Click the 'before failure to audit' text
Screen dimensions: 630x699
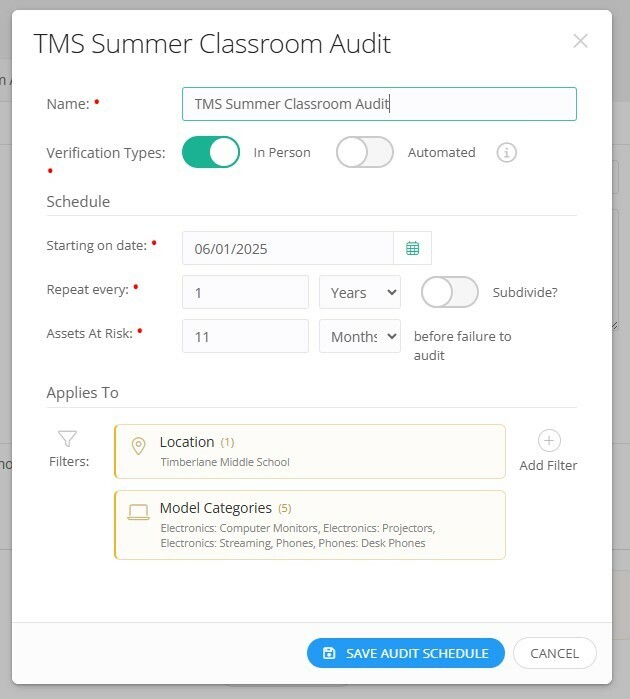(x=462, y=345)
